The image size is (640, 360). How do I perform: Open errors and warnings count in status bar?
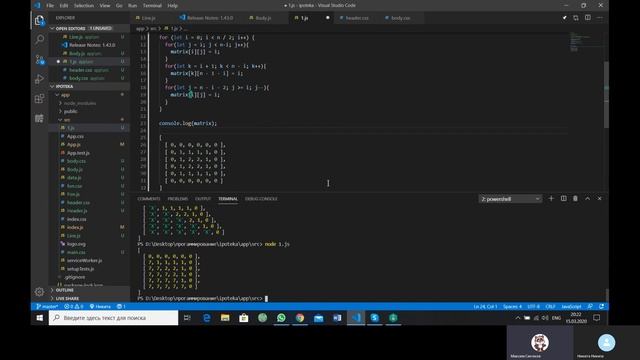tap(73, 306)
